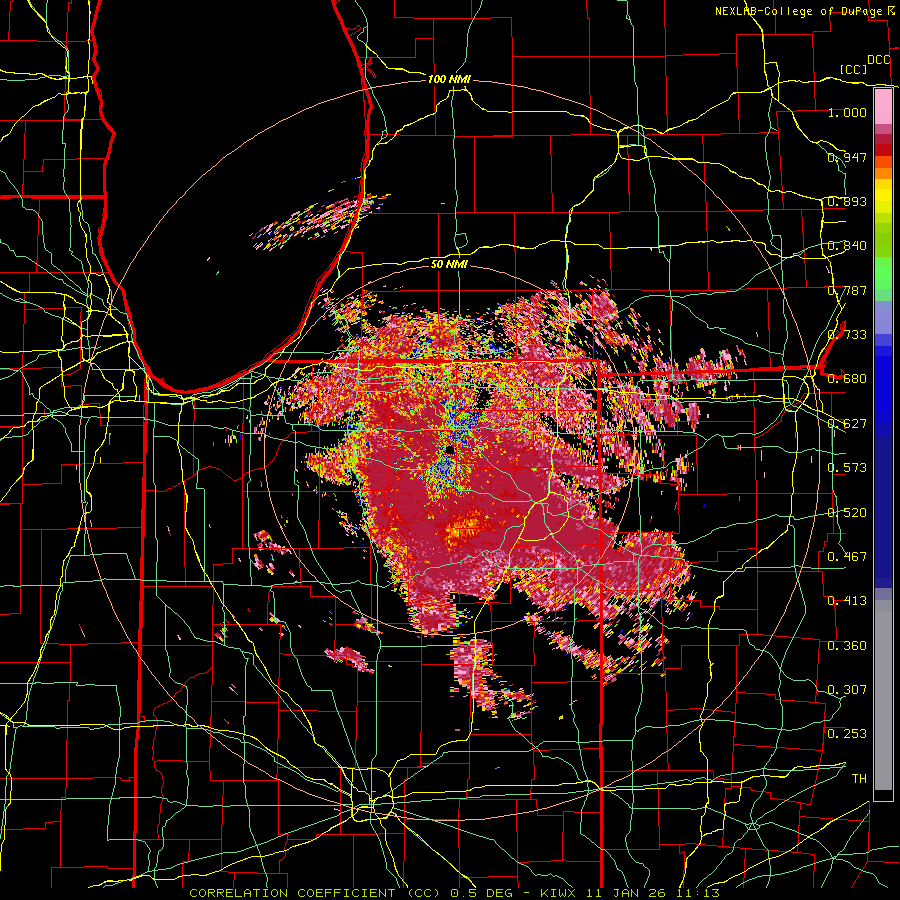Screen dimensions: 900x900
Task: Click the KIWX station identifier
Action: [x=557, y=893]
